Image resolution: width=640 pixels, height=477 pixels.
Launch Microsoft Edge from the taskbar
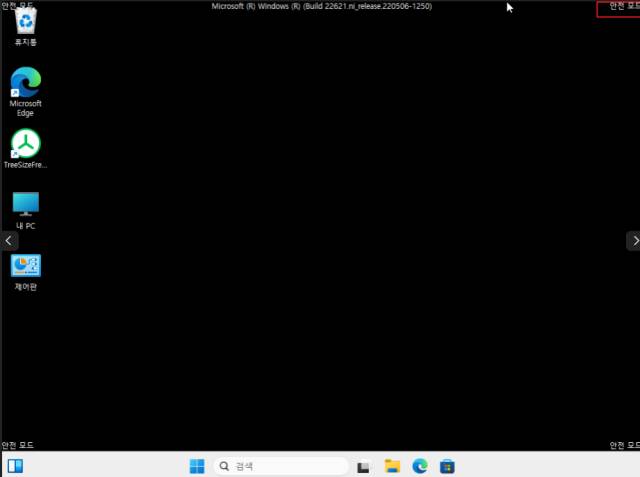click(421, 466)
